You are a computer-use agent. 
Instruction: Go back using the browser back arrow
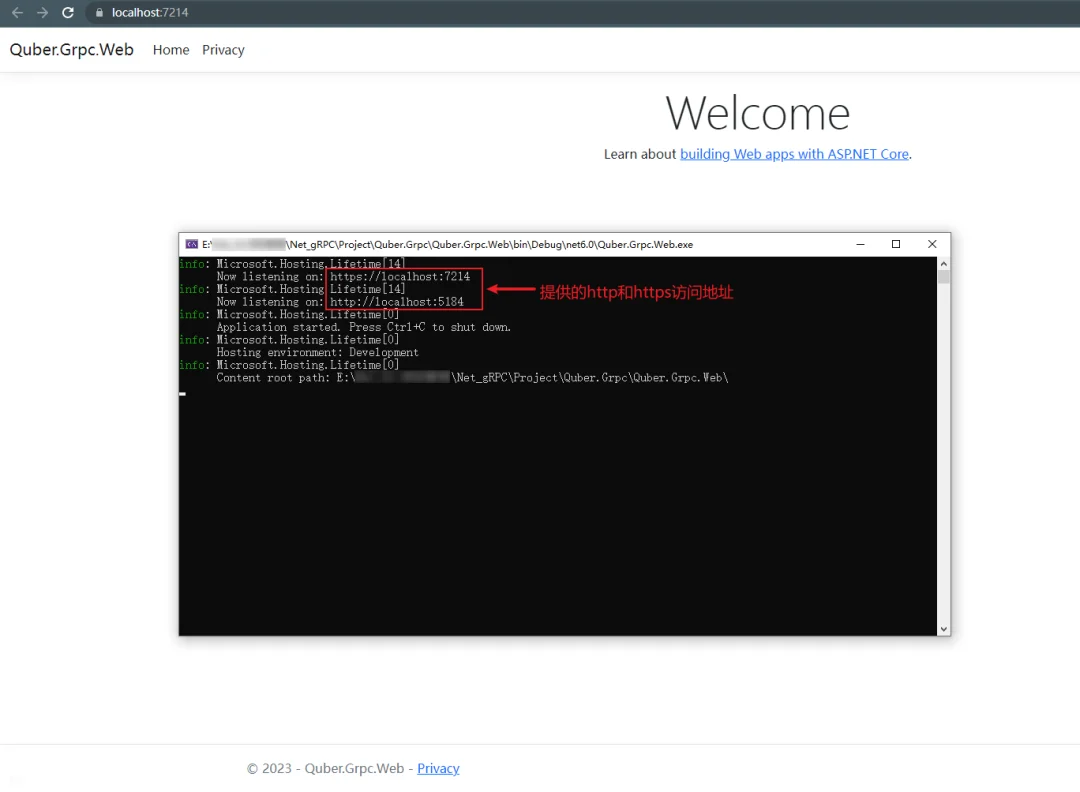coord(17,12)
